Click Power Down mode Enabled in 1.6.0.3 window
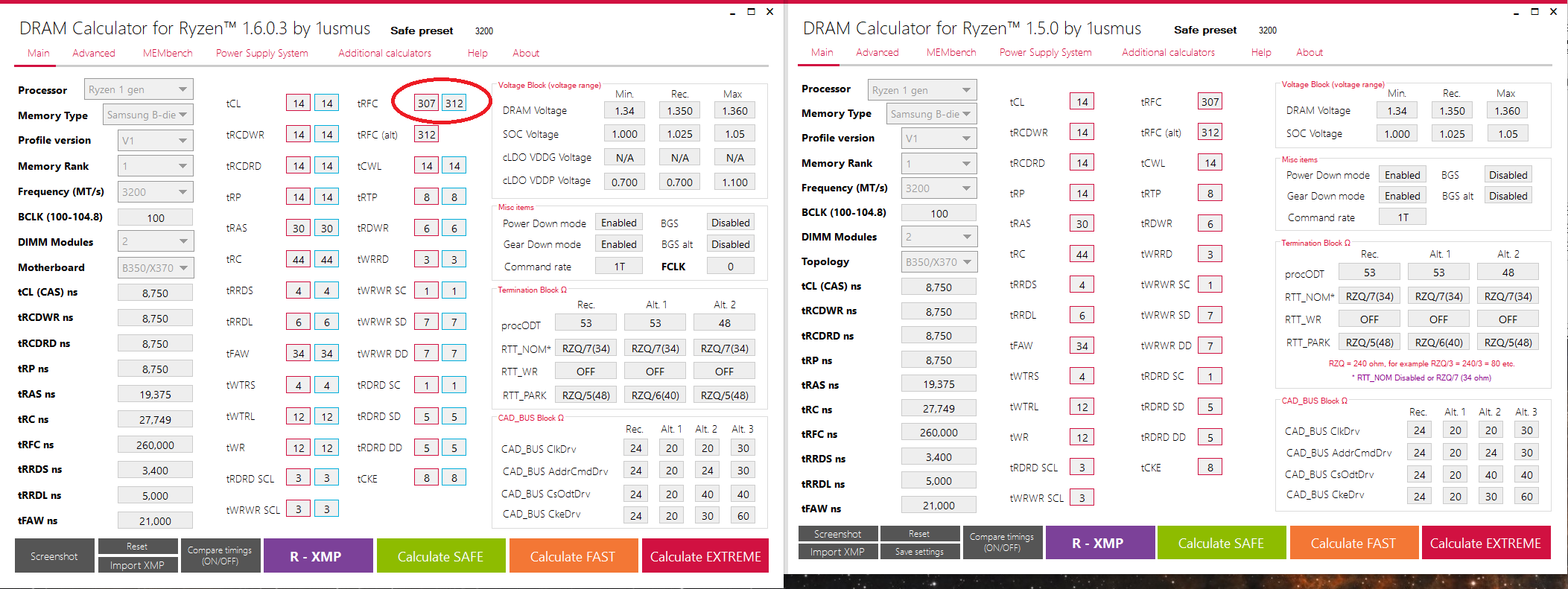This screenshot has height=589, width=1568. 619,223
